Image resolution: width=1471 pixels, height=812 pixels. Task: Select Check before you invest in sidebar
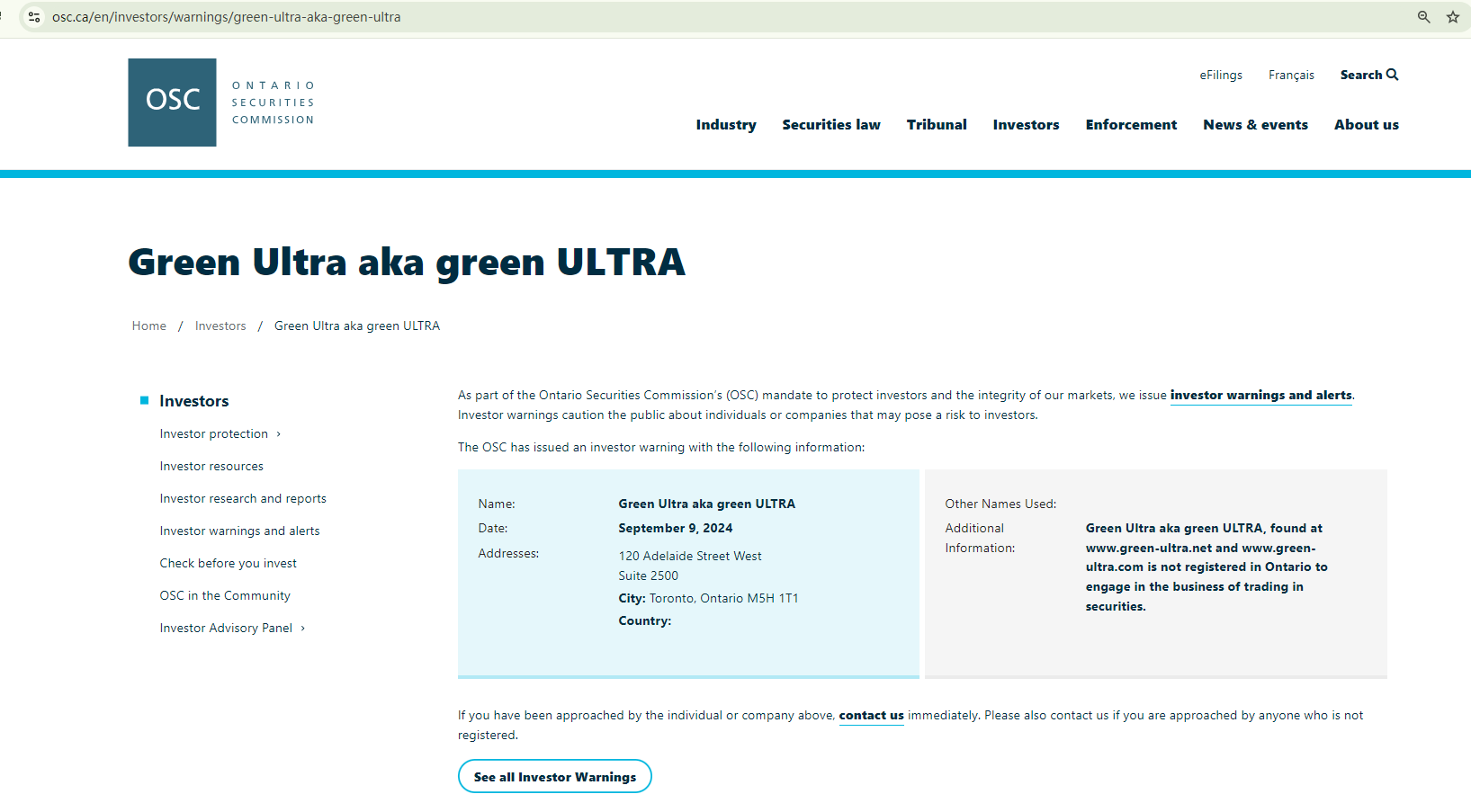(x=228, y=564)
